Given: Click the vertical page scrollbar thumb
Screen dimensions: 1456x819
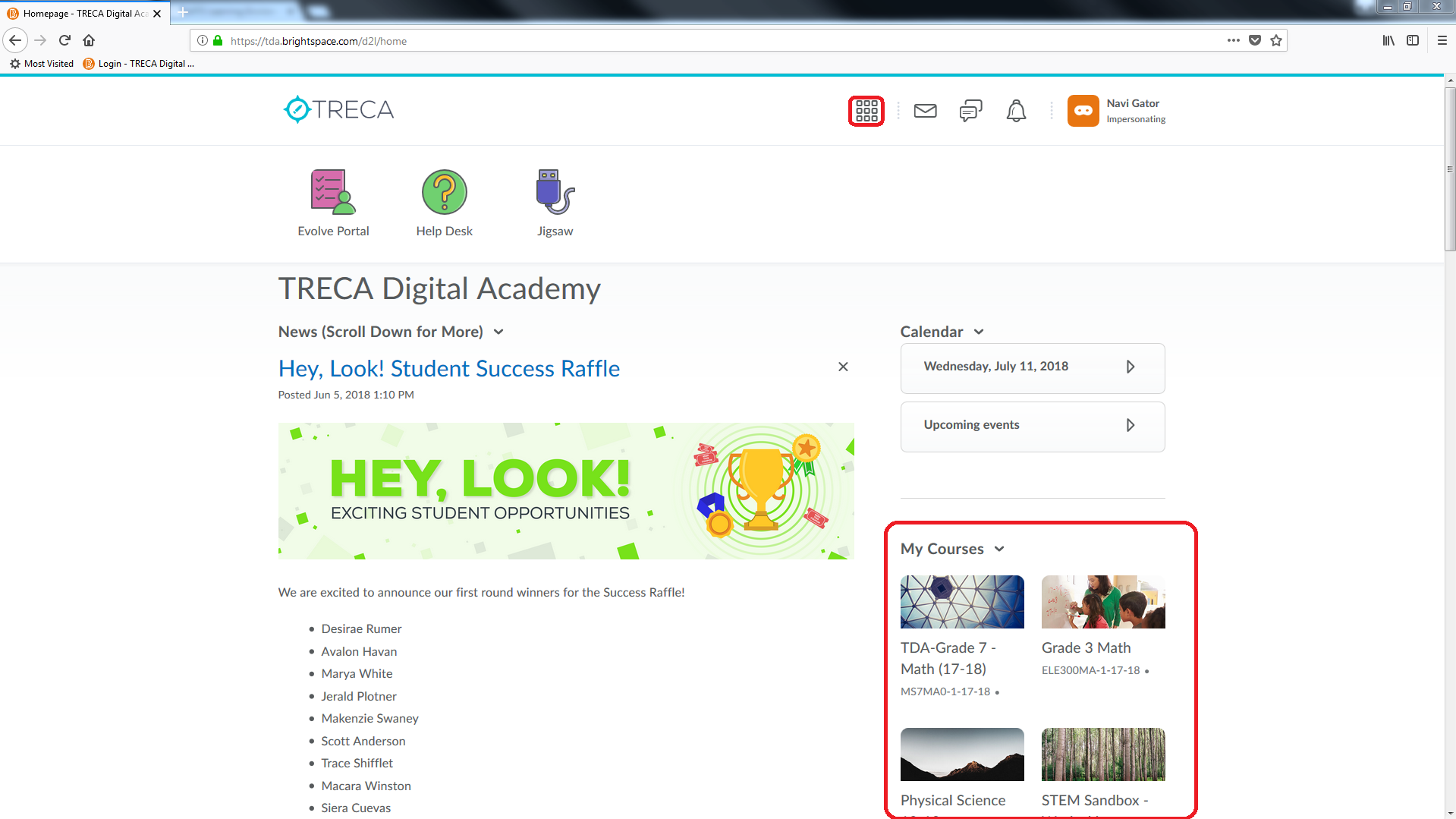Looking at the screenshot, I should (1450, 169).
